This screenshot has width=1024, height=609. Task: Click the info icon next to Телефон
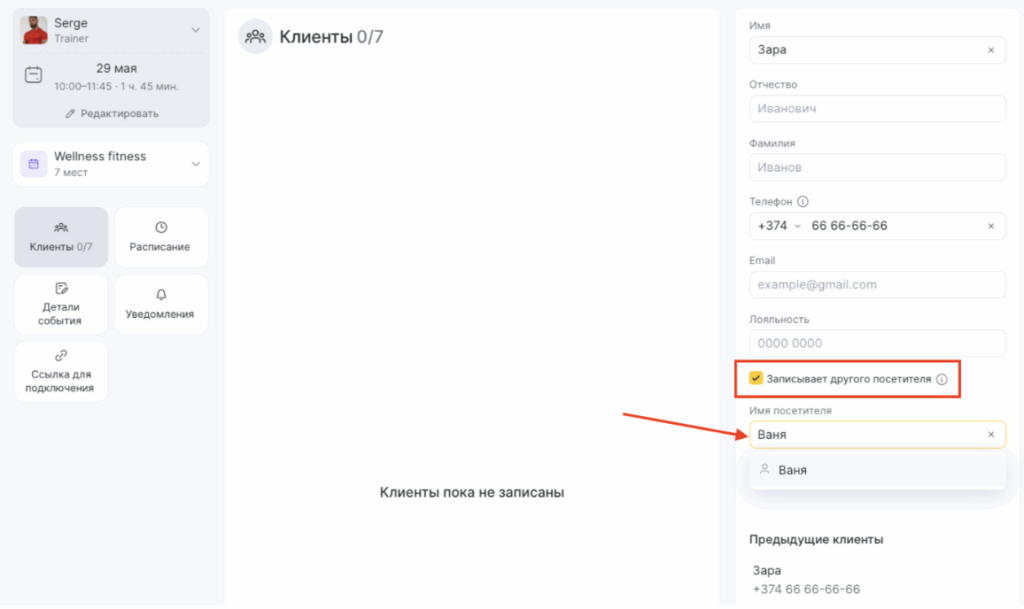pyautogui.click(x=803, y=202)
